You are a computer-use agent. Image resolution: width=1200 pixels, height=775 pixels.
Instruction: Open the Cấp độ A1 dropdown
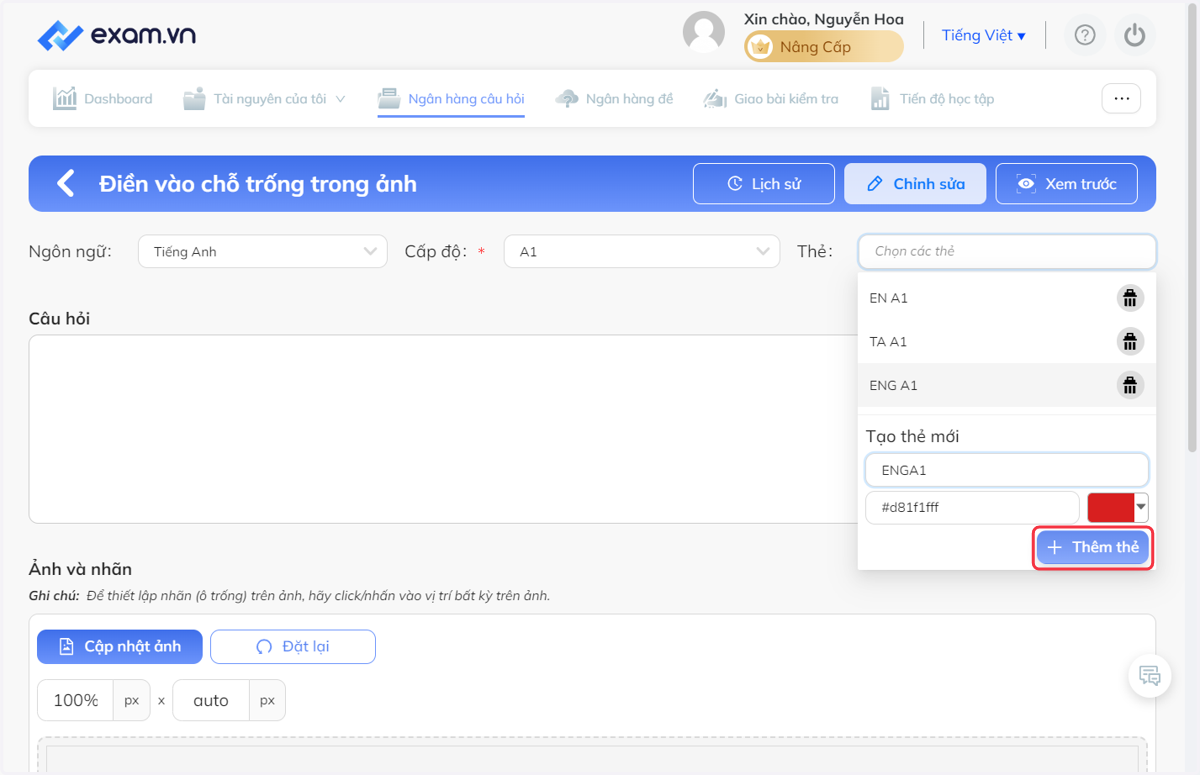642,251
